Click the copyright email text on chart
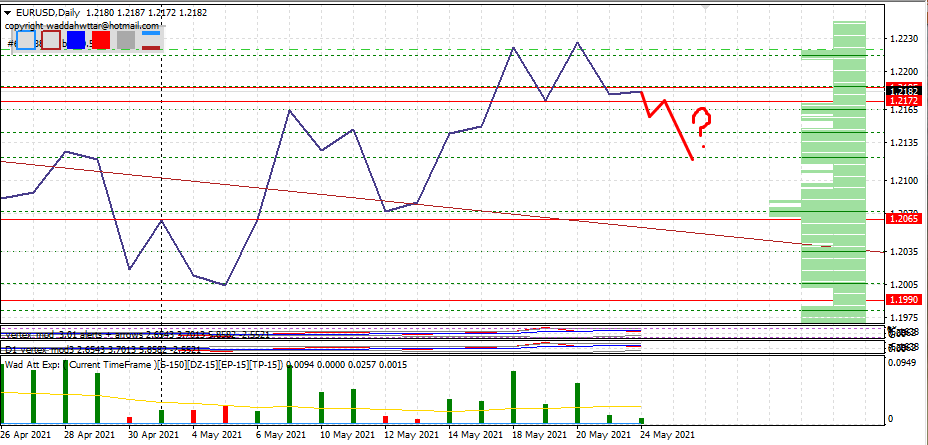The image size is (928, 445). coord(82,24)
